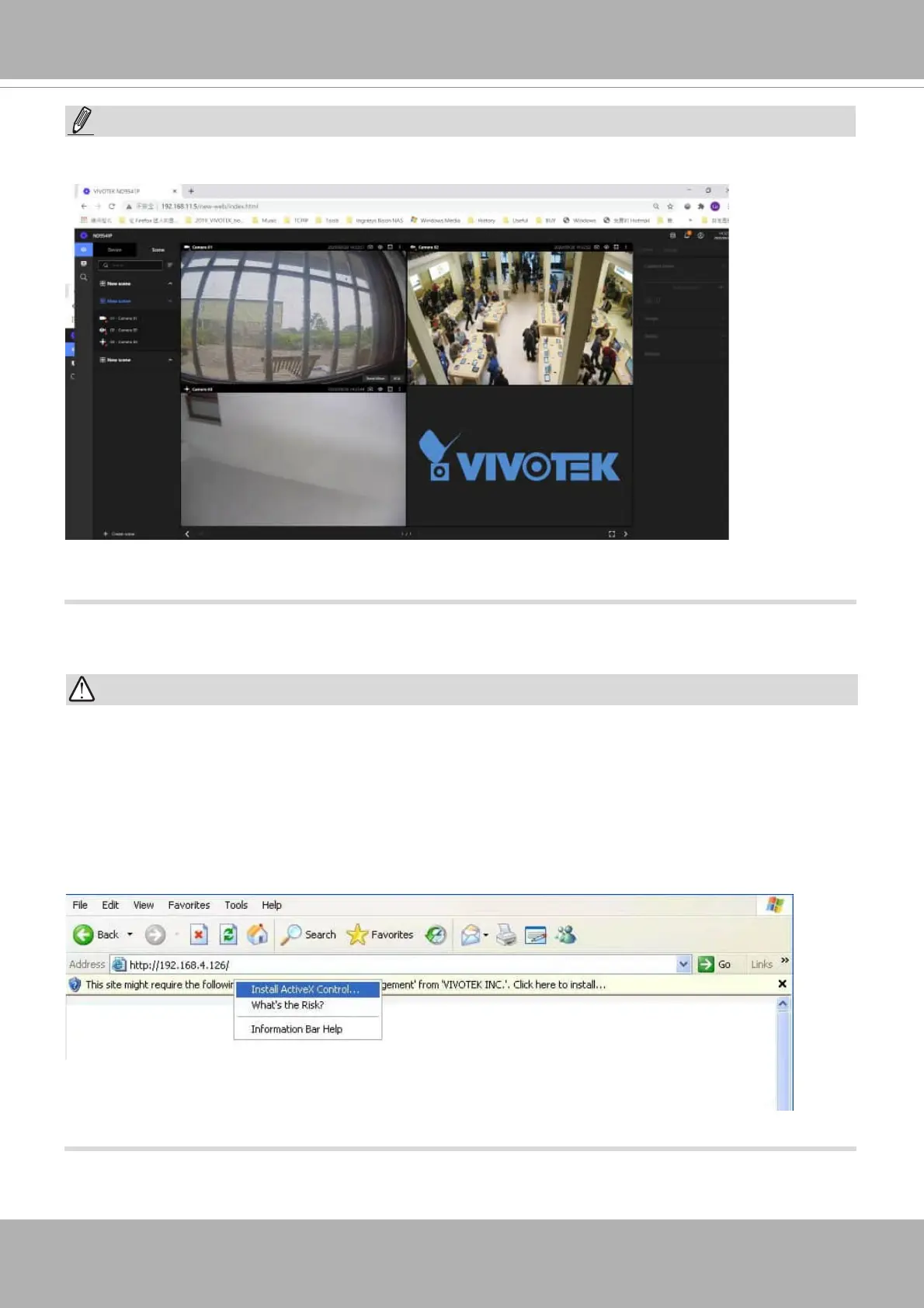Open the Help menu in Internet Explorer
This screenshot has height=1308, width=924.
coord(272,905)
